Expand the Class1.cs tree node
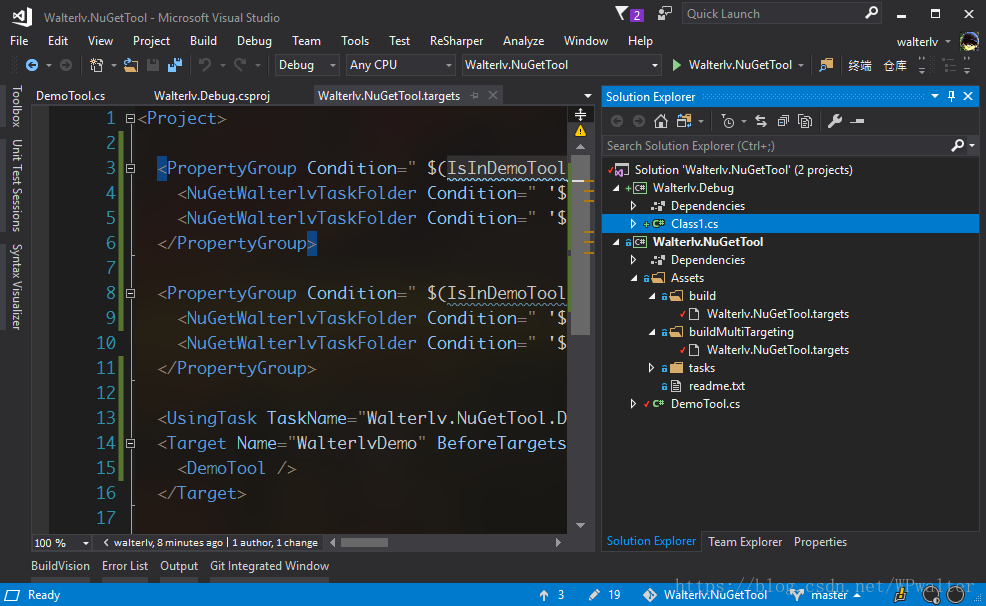Screen dimensions: 986x606 [x=633, y=224]
